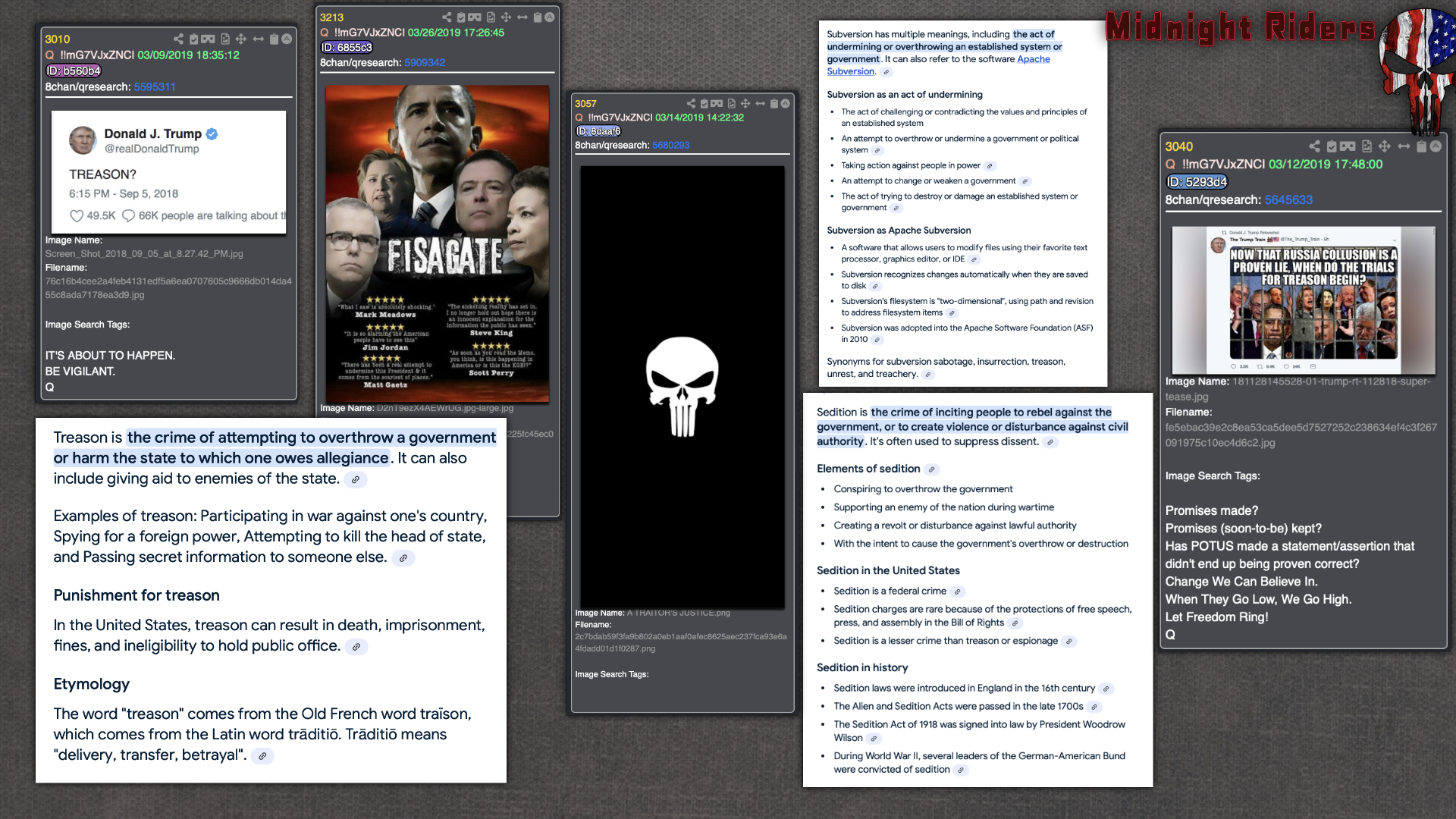This screenshot has height=819, width=1456.
Task: Click the VR goggles icon on post 3213
Action: pyautogui.click(x=475, y=17)
